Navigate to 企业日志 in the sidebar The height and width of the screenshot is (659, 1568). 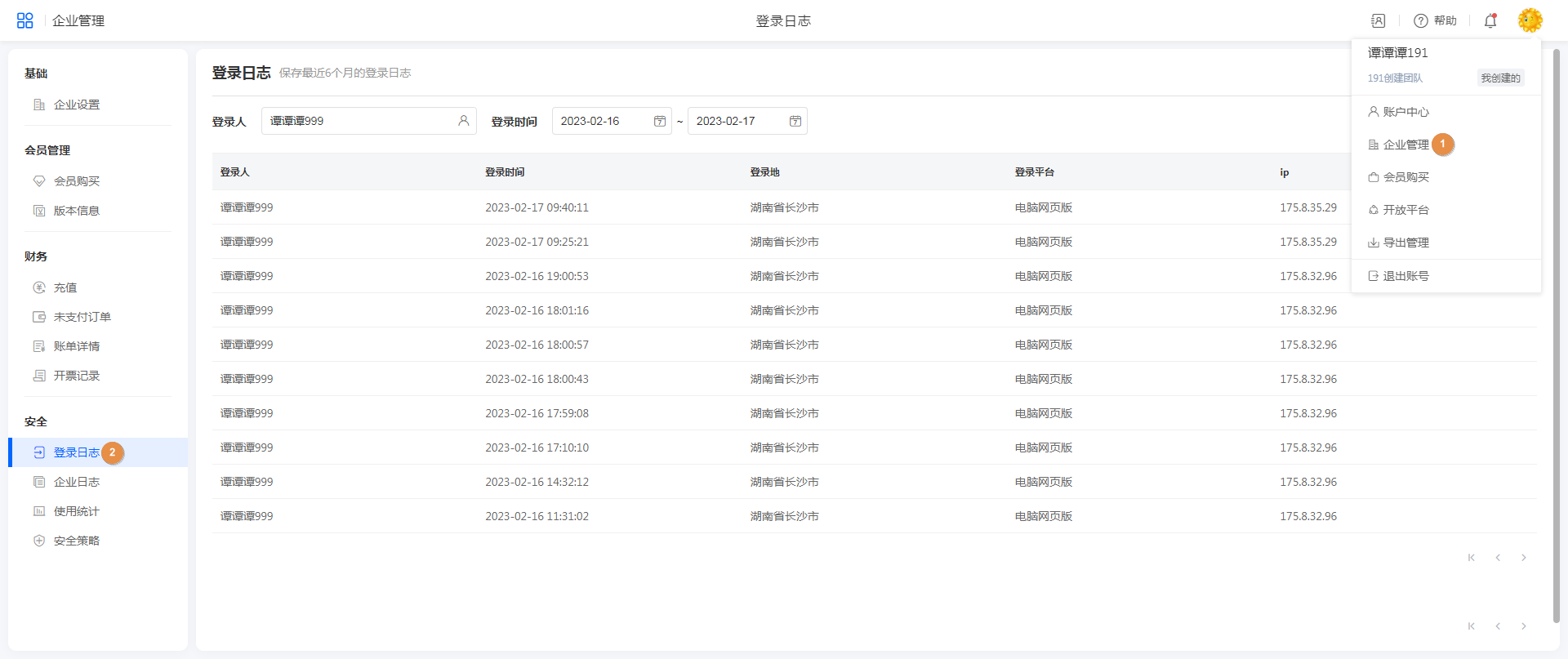coord(77,482)
